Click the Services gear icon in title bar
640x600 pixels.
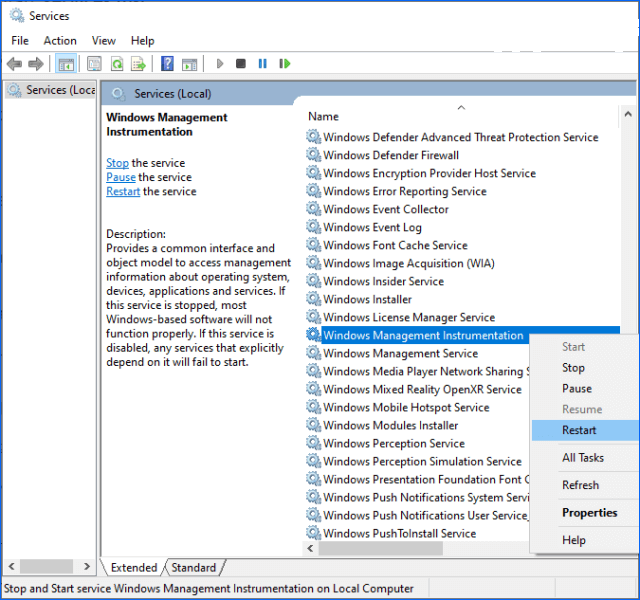coord(17,16)
